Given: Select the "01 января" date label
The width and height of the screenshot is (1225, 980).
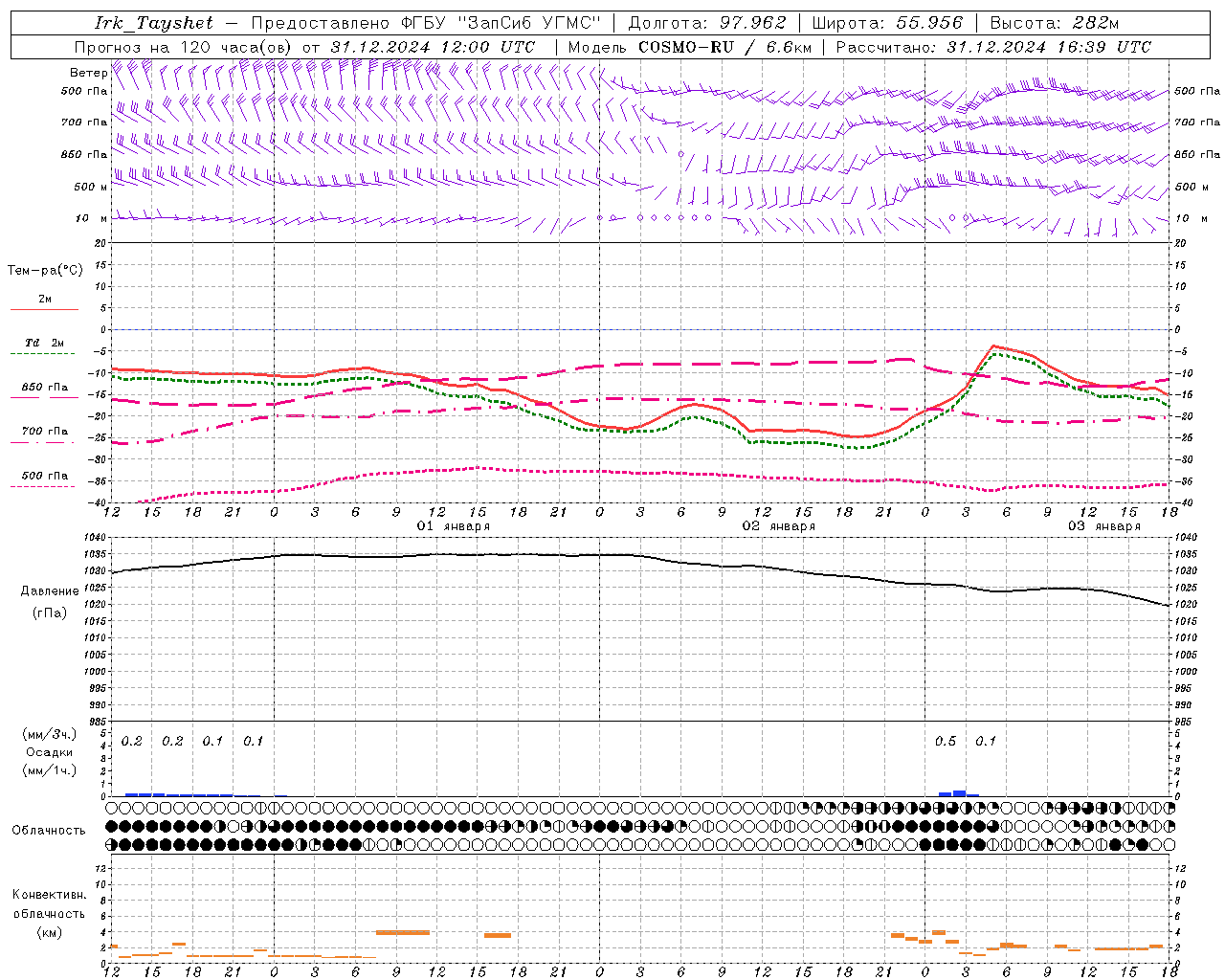Looking at the screenshot, I should pos(454,526).
